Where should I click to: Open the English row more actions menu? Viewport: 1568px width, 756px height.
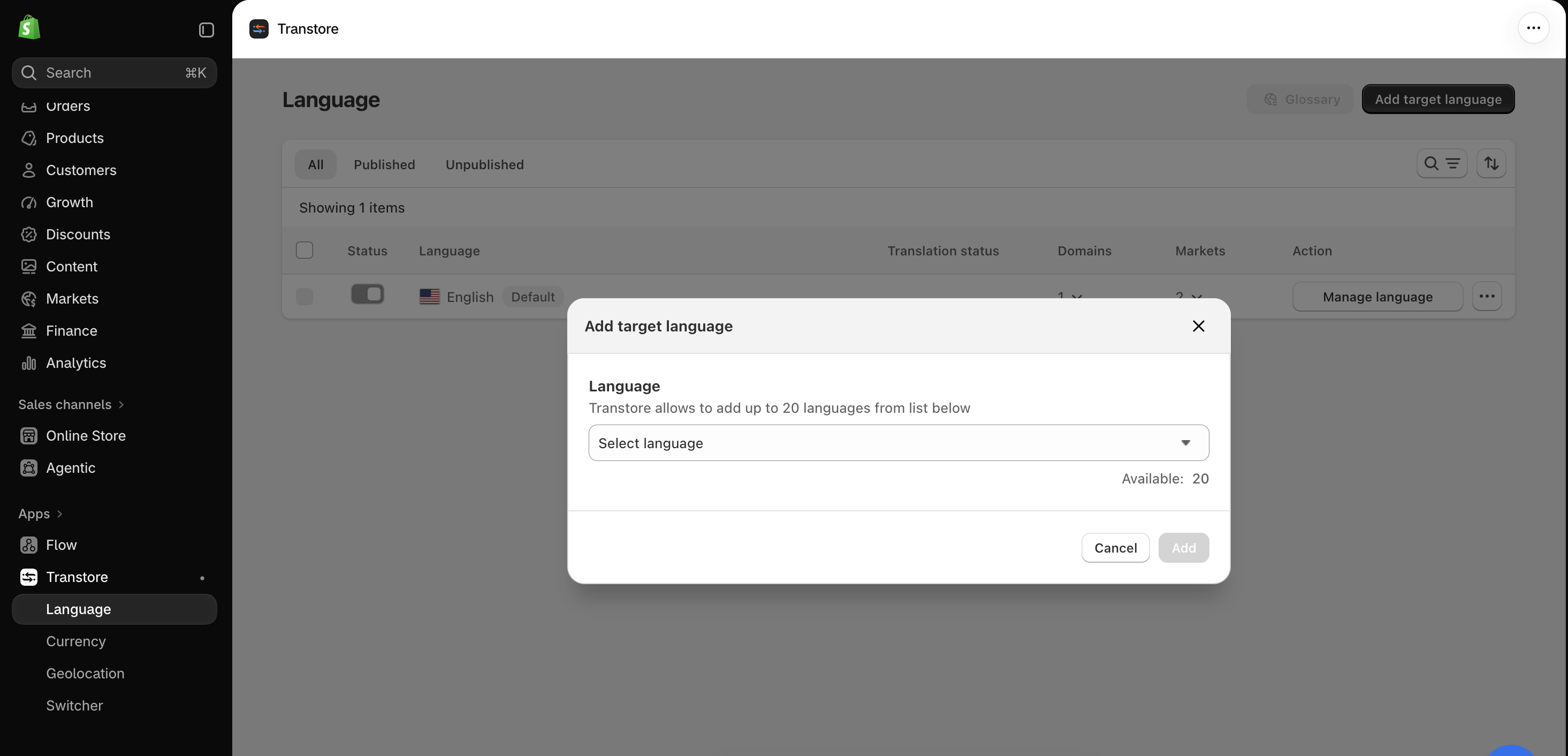[x=1487, y=297]
